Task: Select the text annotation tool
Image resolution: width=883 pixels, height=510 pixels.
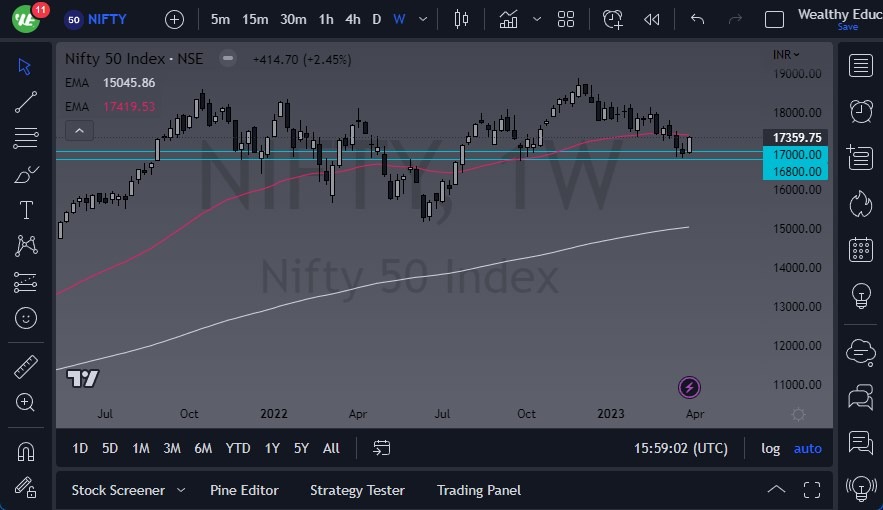Action: (x=26, y=210)
